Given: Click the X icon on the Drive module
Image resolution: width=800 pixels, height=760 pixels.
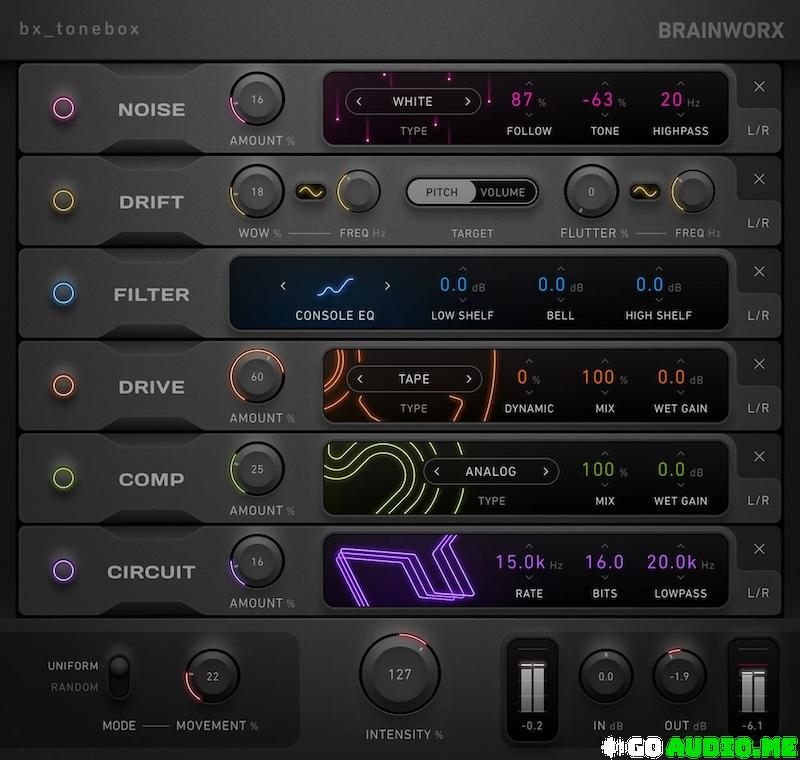Looking at the screenshot, I should point(759,364).
